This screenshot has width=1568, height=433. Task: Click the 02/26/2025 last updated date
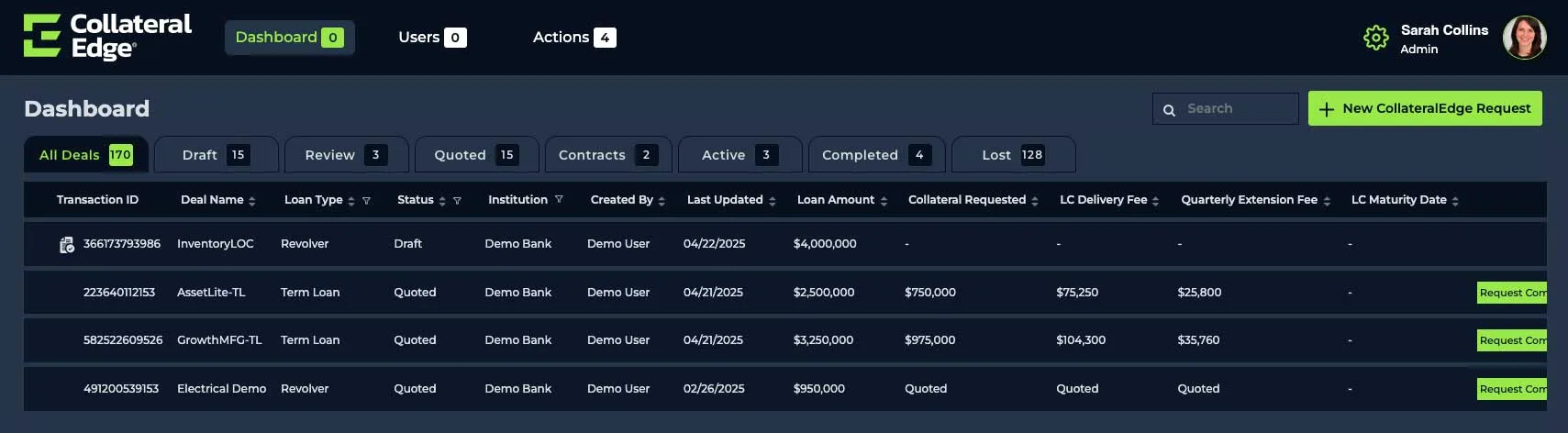click(x=714, y=389)
